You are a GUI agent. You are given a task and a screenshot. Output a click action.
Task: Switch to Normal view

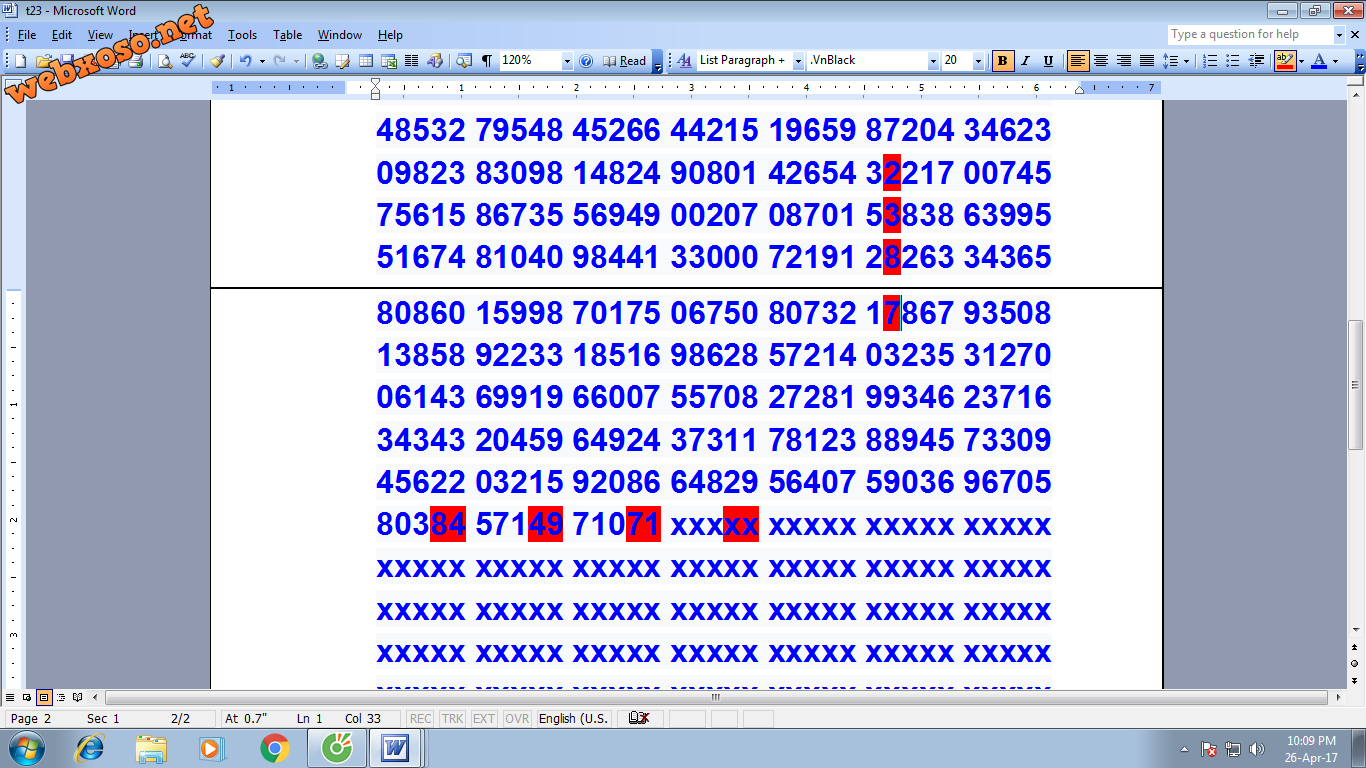(10, 697)
